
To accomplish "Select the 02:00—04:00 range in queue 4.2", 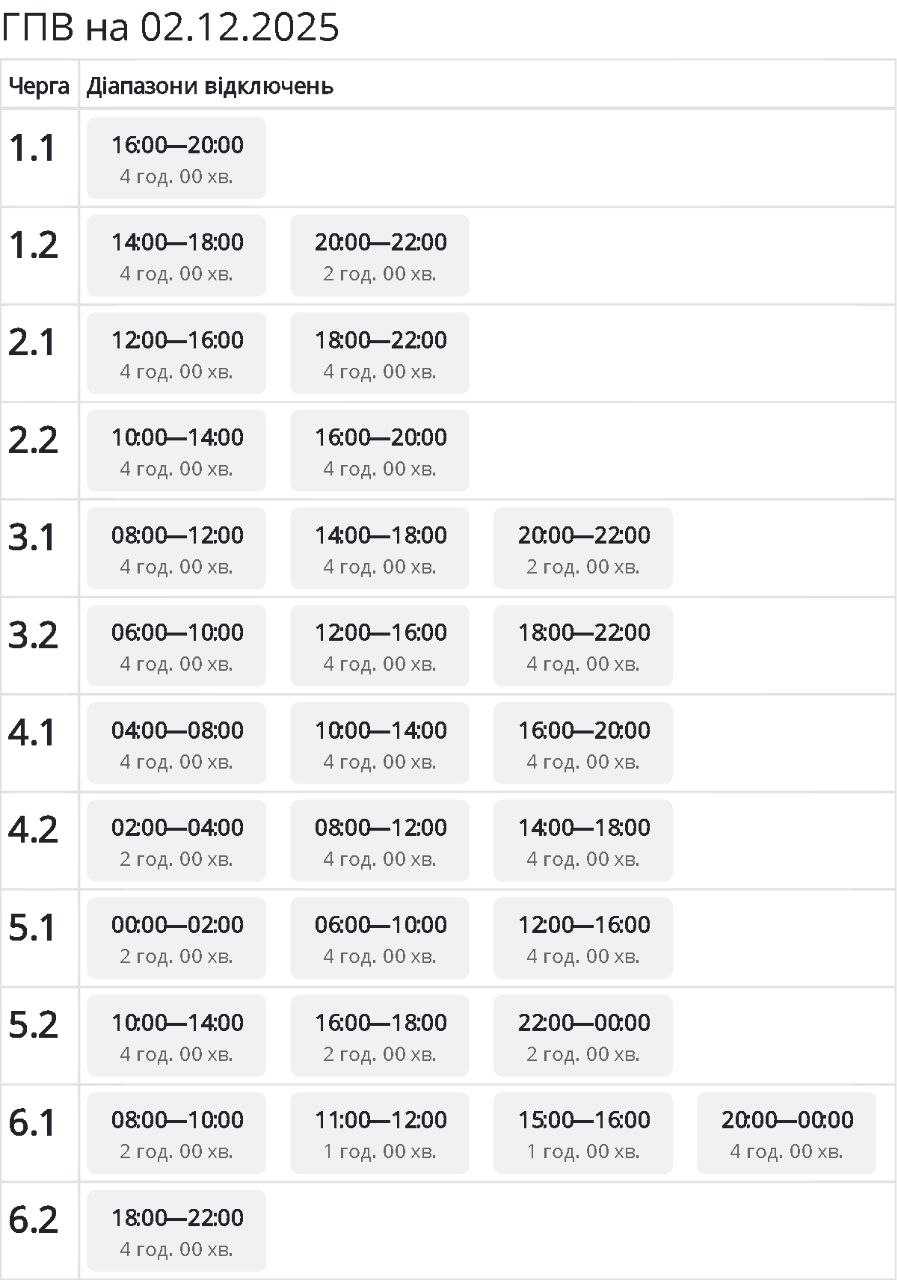I will click(x=176, y=841).
